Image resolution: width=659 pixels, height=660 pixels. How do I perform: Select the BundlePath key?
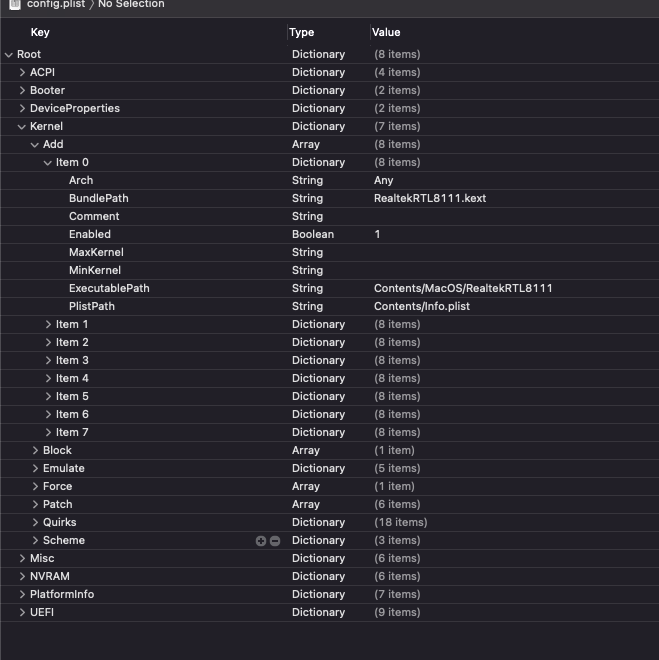pyautogui.click(x=98, y=199)
